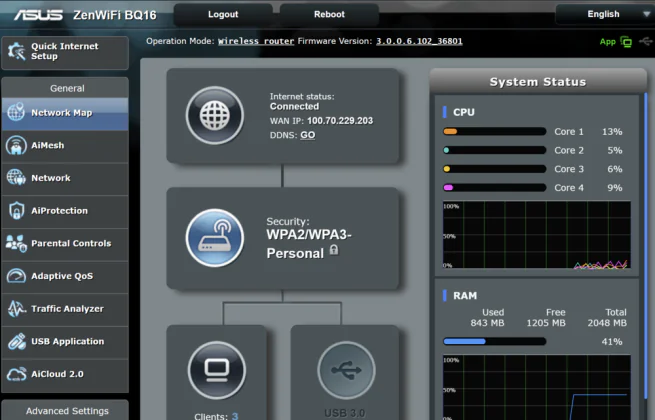Click the Core 3 6% reading

click(x=615, y=169)
